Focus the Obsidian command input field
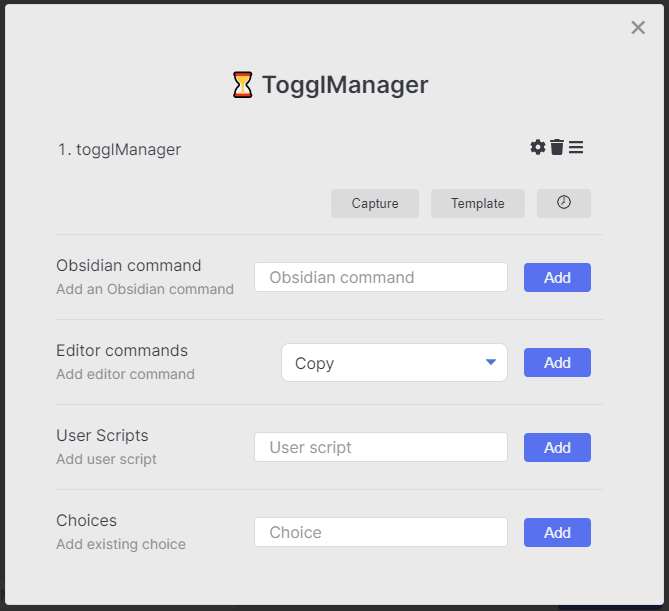 pos(381,277)
